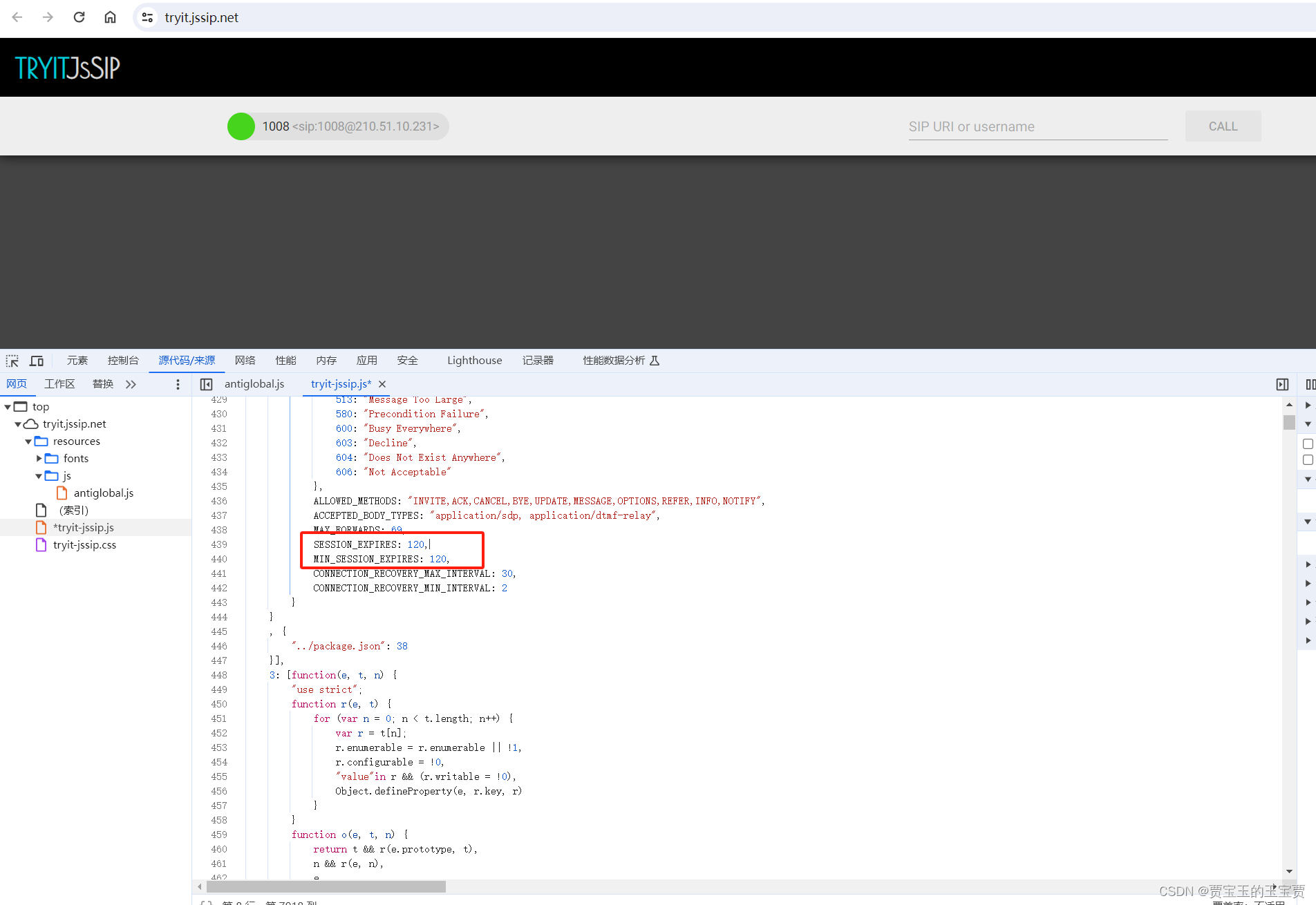Click the vertical scrollbar down arrow
1316x905 pixels.
point(1289,872)
